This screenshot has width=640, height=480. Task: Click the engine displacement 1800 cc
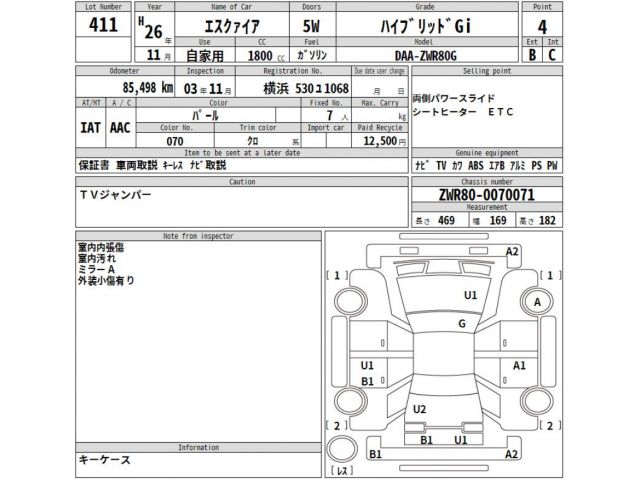[x=266, y=56]
